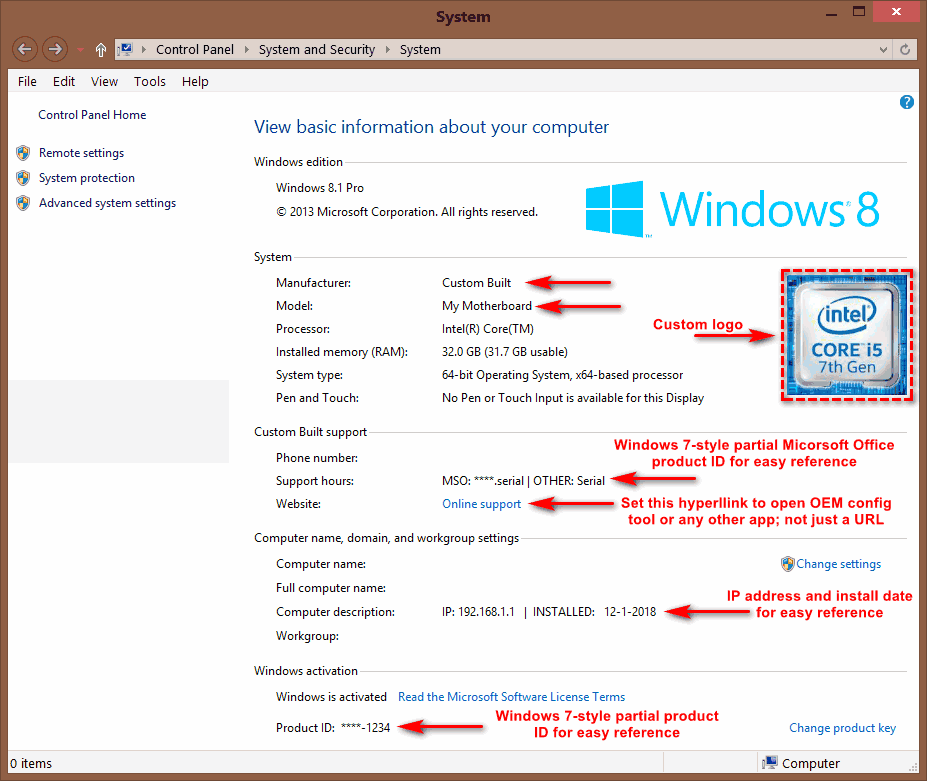Screen dimensions: 927x781
Task: Read the Microsoft Software License Terms
Action: coord(511,697)
